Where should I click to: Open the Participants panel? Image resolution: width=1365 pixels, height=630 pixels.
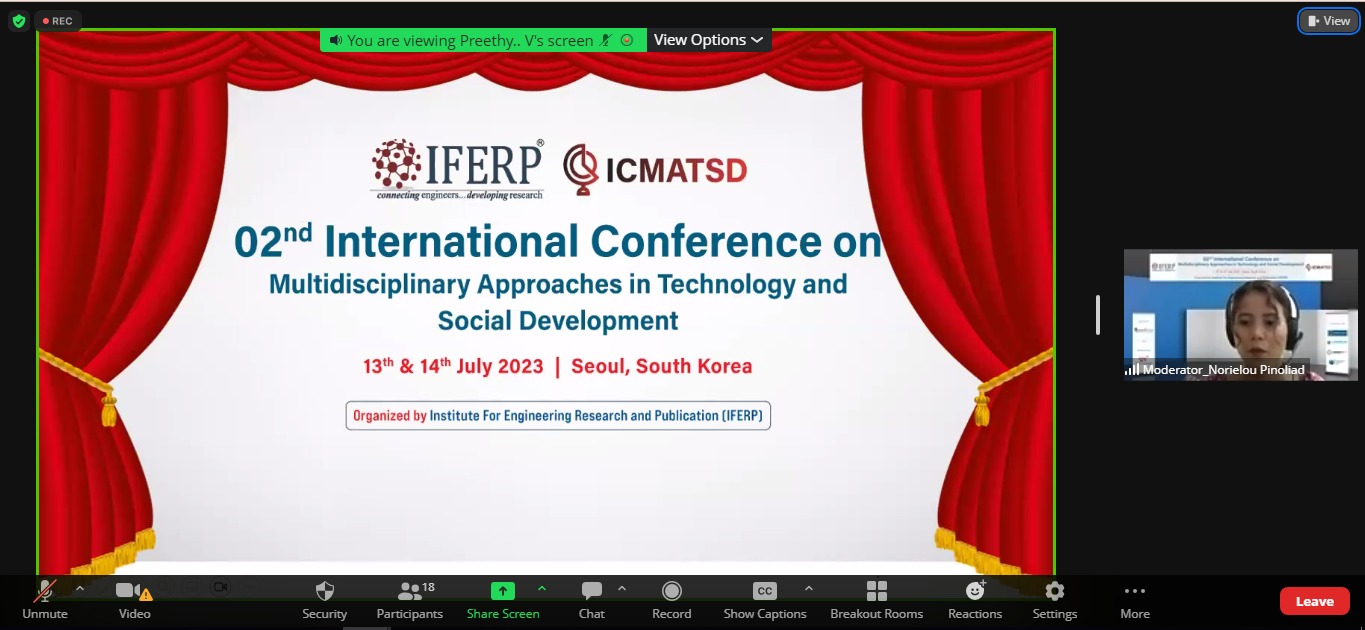pos(410,600)
